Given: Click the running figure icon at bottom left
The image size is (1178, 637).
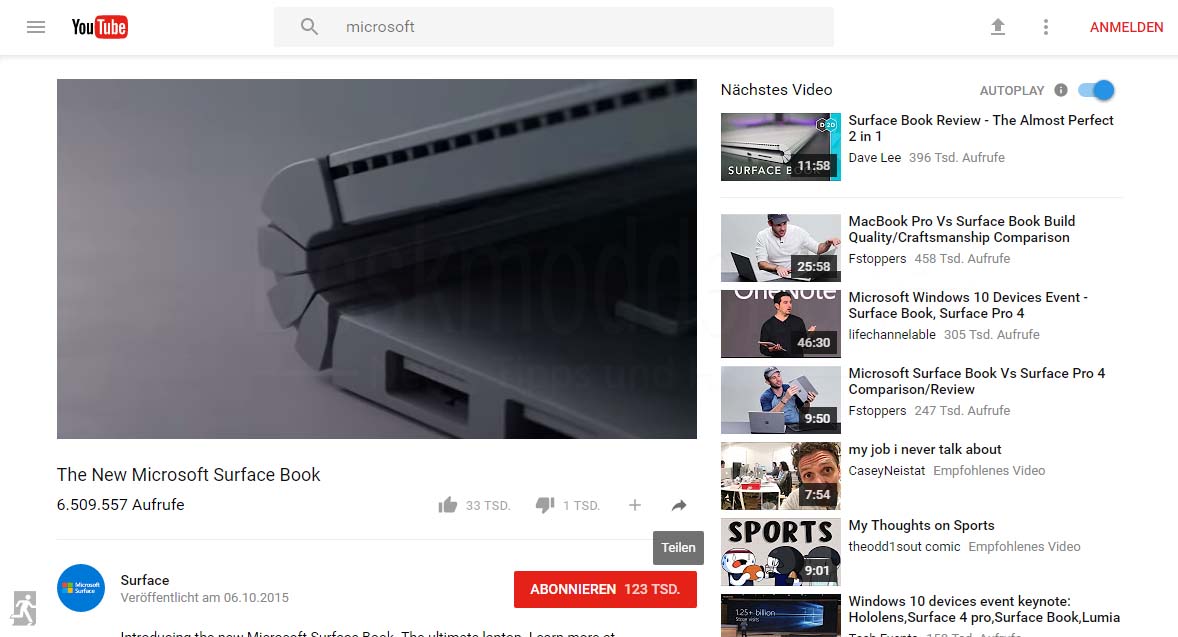Looking at the screenshot, I should click(24, 608).
